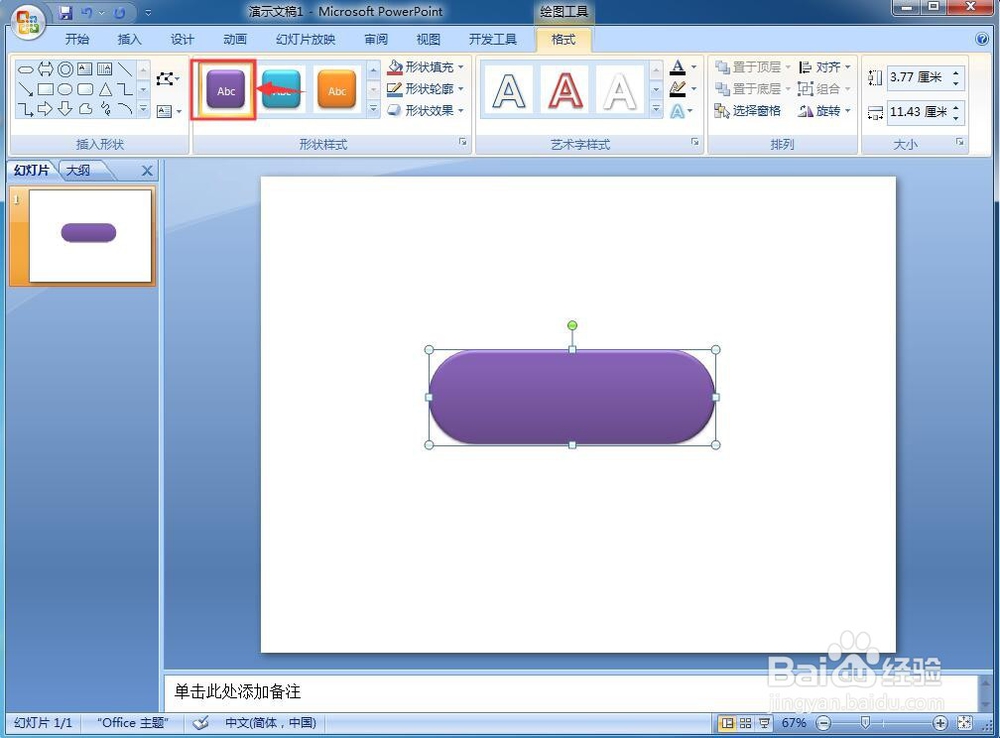Select the triangle shape from insert shapes
The height and width of the screenshot is (738, 1000).
(106, 90)
